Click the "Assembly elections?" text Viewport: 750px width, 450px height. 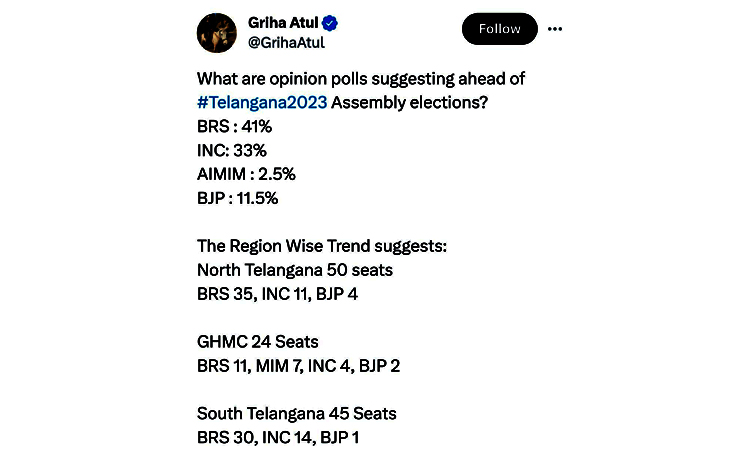click(x=409, y=102)
